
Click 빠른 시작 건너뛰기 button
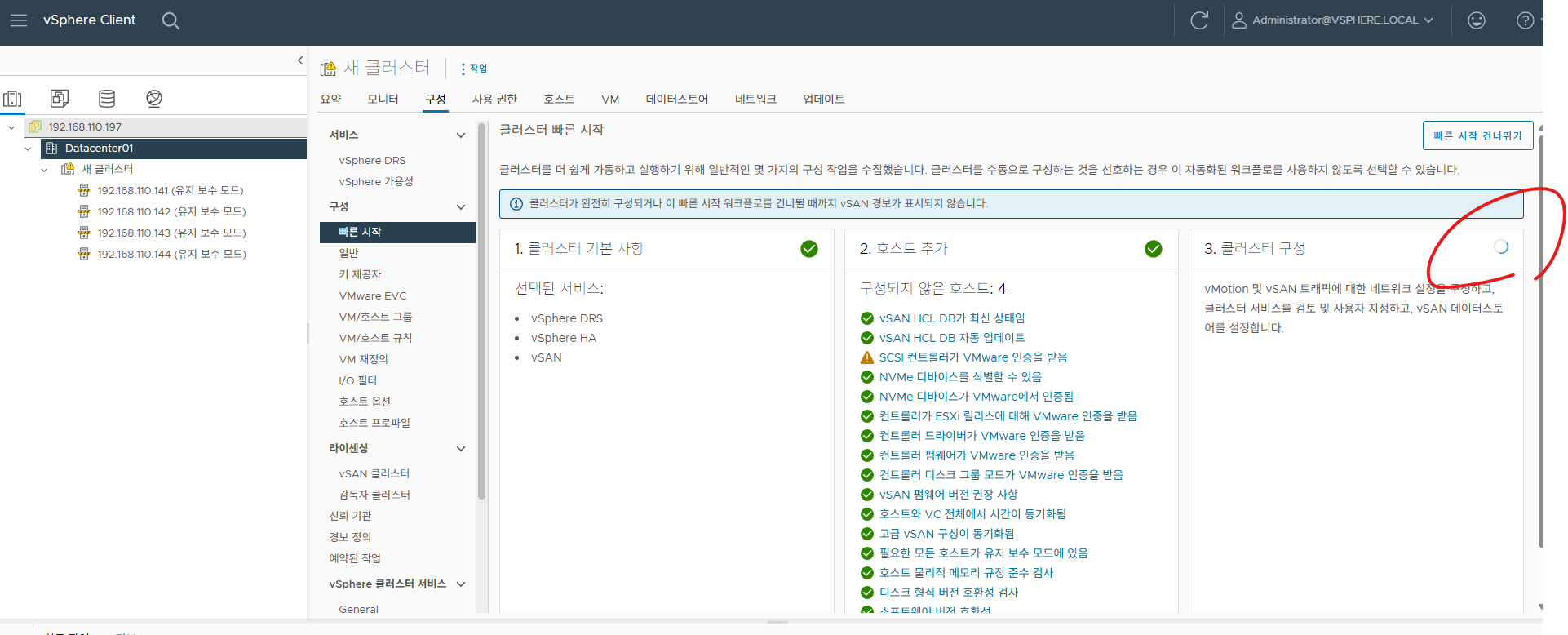(1477, 135)
